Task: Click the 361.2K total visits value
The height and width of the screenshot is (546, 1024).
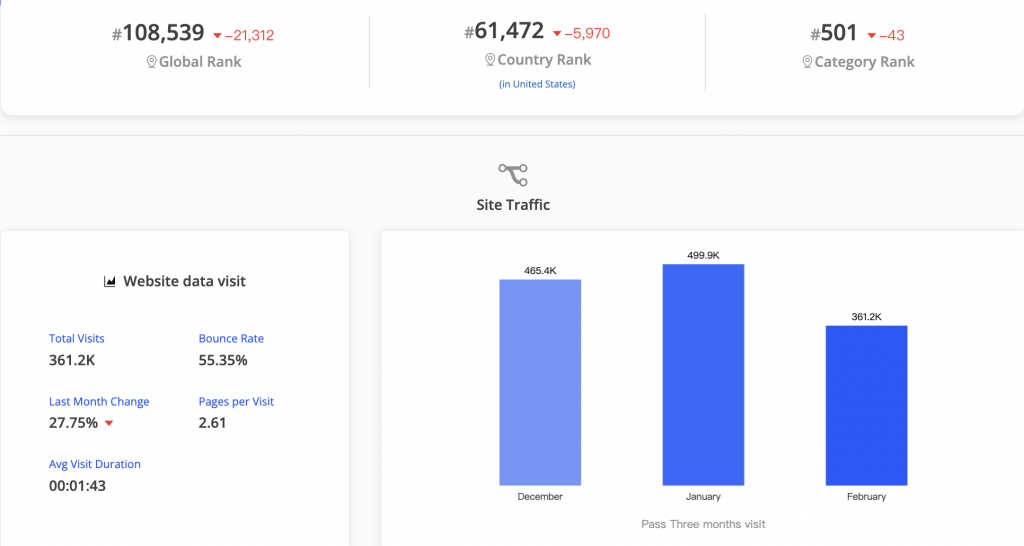Action: pos(72,361)
